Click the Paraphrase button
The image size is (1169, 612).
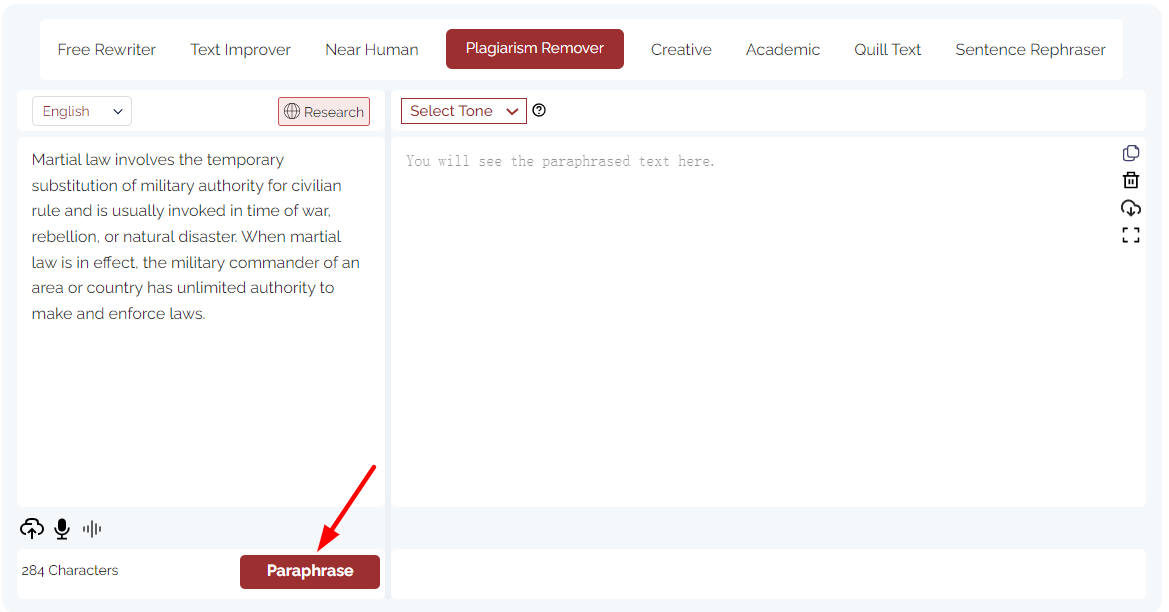[310, 572]
